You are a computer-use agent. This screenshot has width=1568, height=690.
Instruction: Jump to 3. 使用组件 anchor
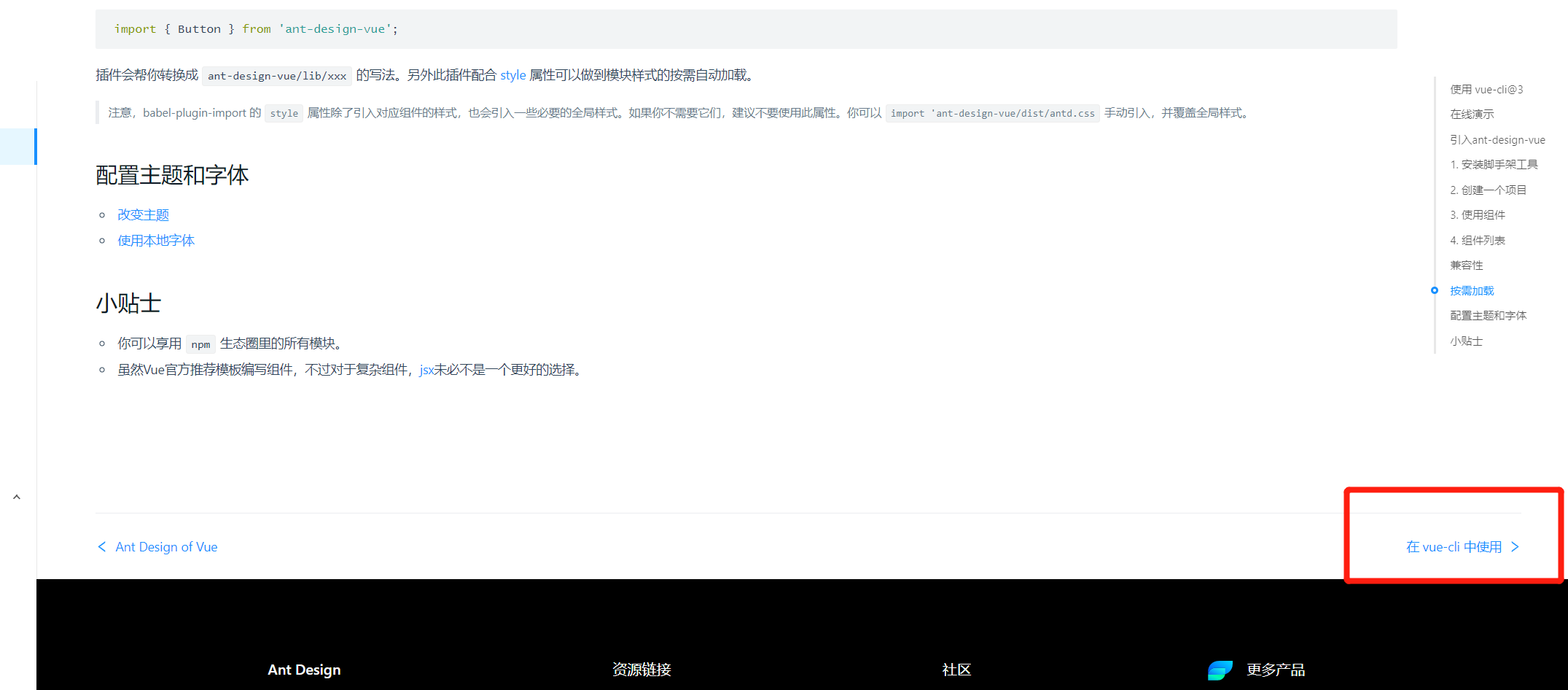[1478, 214]
